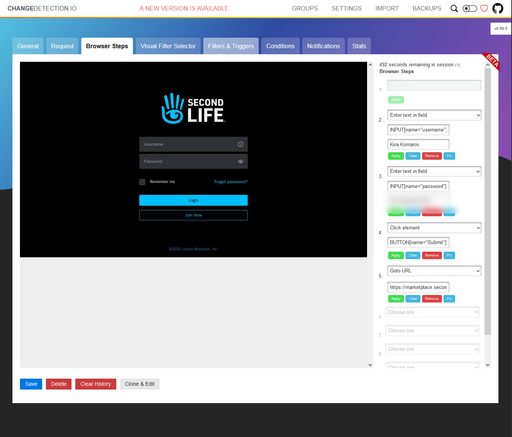Click the down arrow of steps list scrollbar
The height and width of the screenshot is (437, 512).
click(488, 365)
